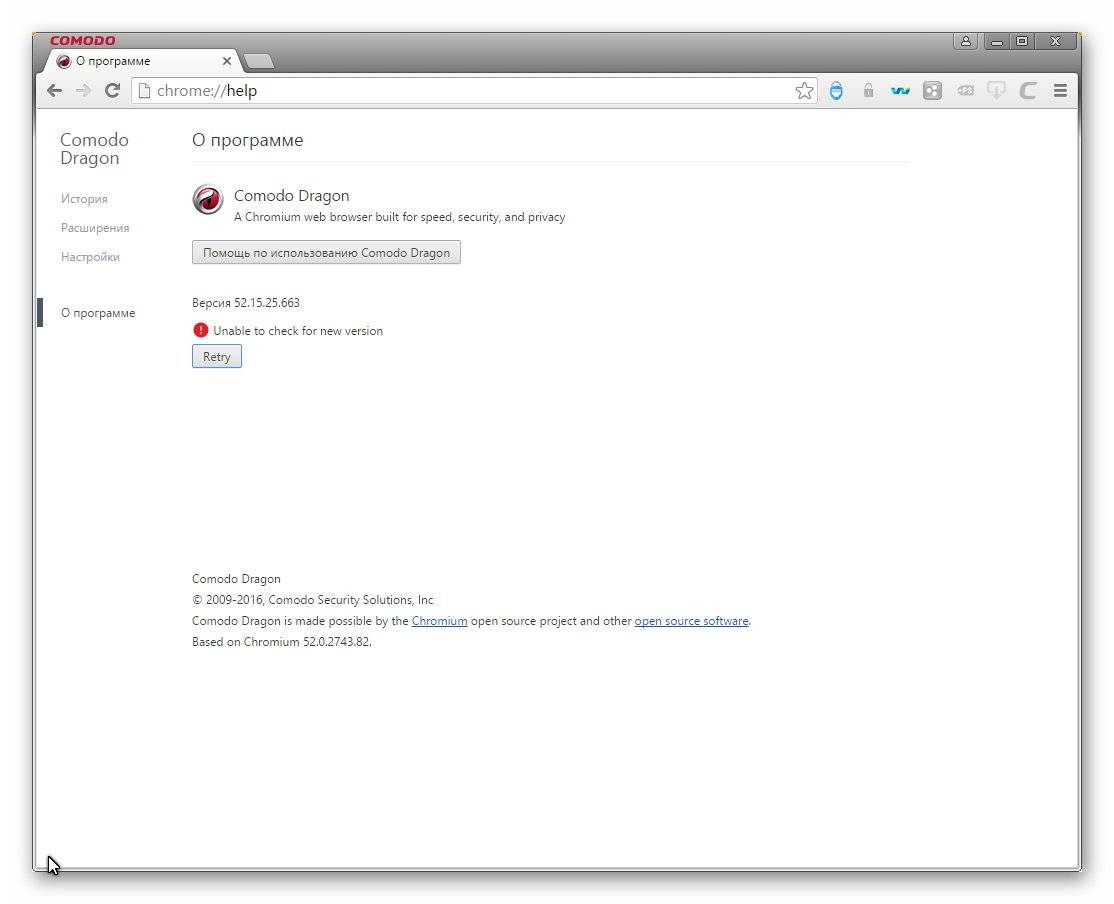Go back using the back arrow

point(55,90)
